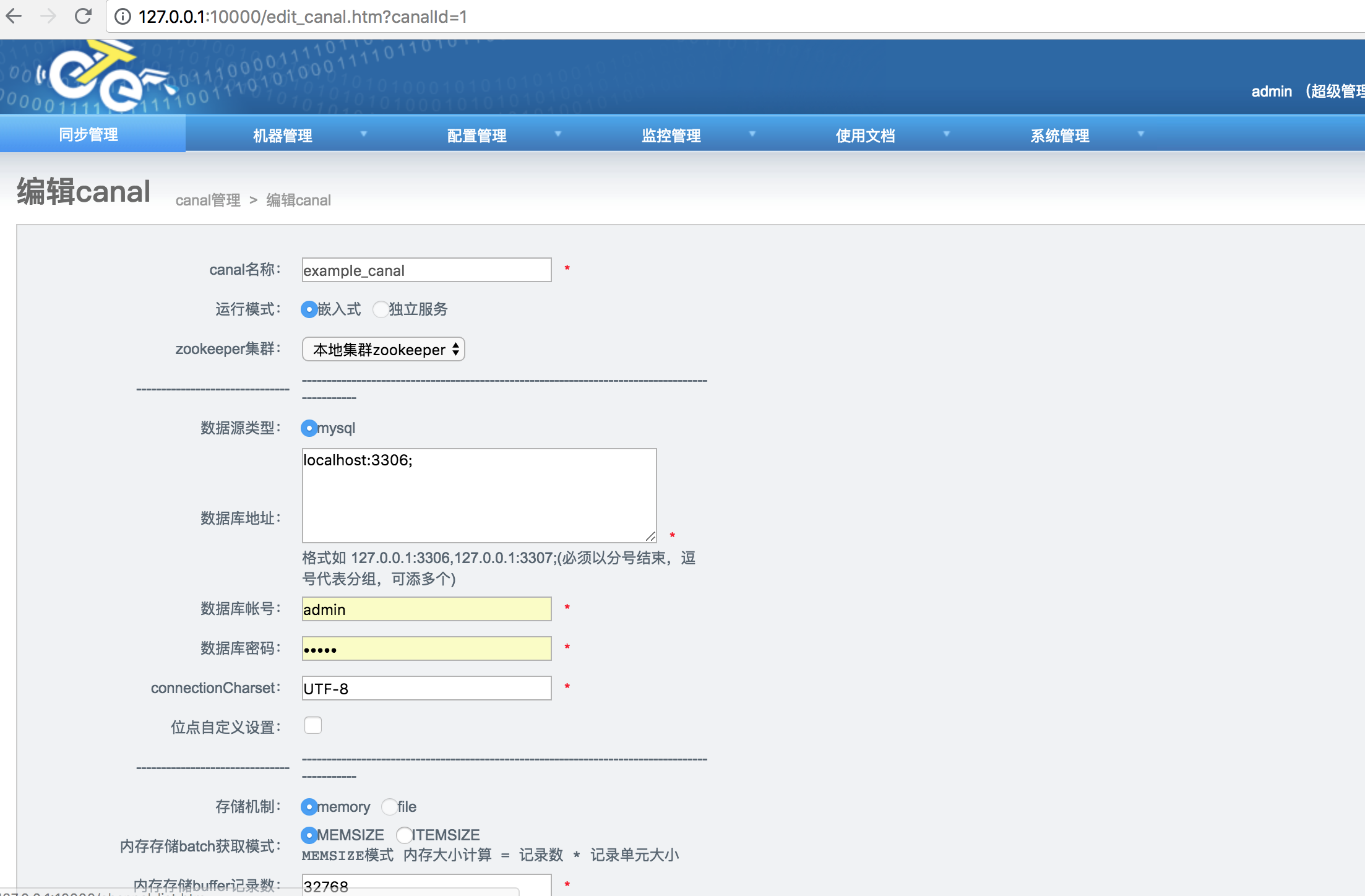
Task: Click the canal管理 breadcrumb link
Action: point(208,200)
